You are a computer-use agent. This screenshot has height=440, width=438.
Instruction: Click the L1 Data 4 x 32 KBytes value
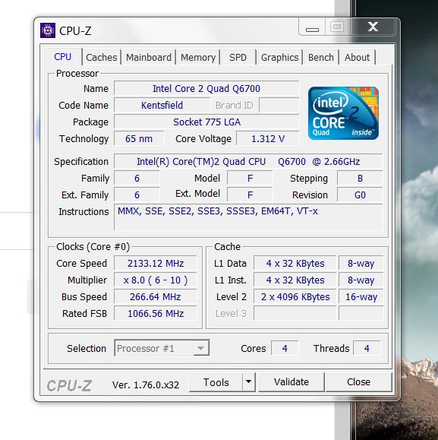pos(295,263)
